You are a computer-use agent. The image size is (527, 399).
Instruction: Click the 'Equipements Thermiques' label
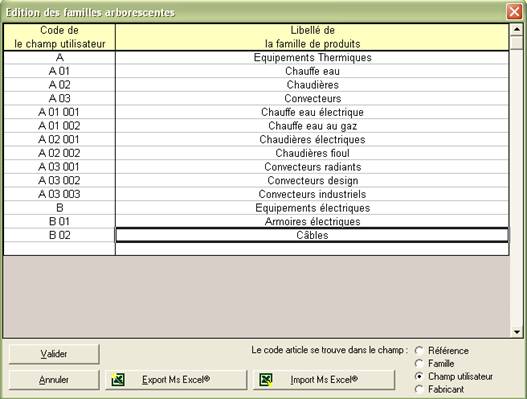pyautogui.click(x=312, y=57)
